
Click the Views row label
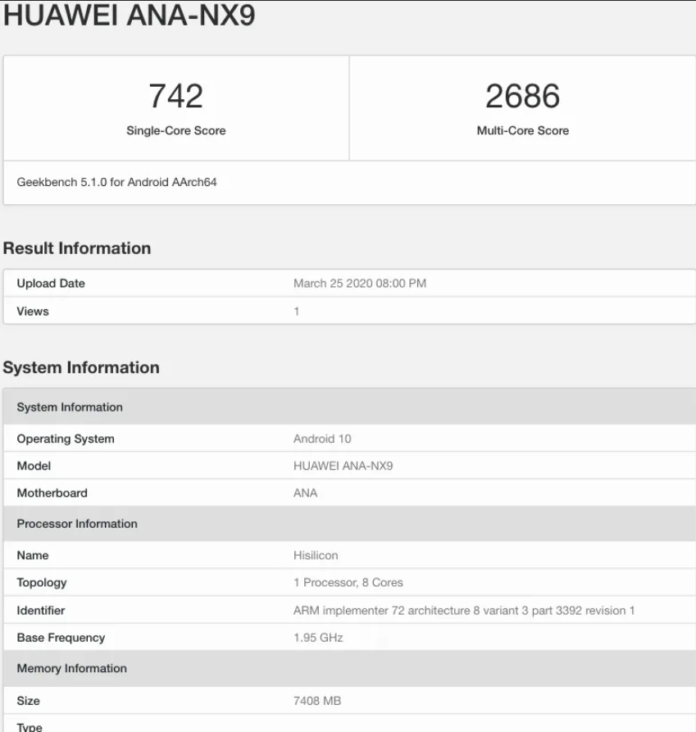pos(33,312)
